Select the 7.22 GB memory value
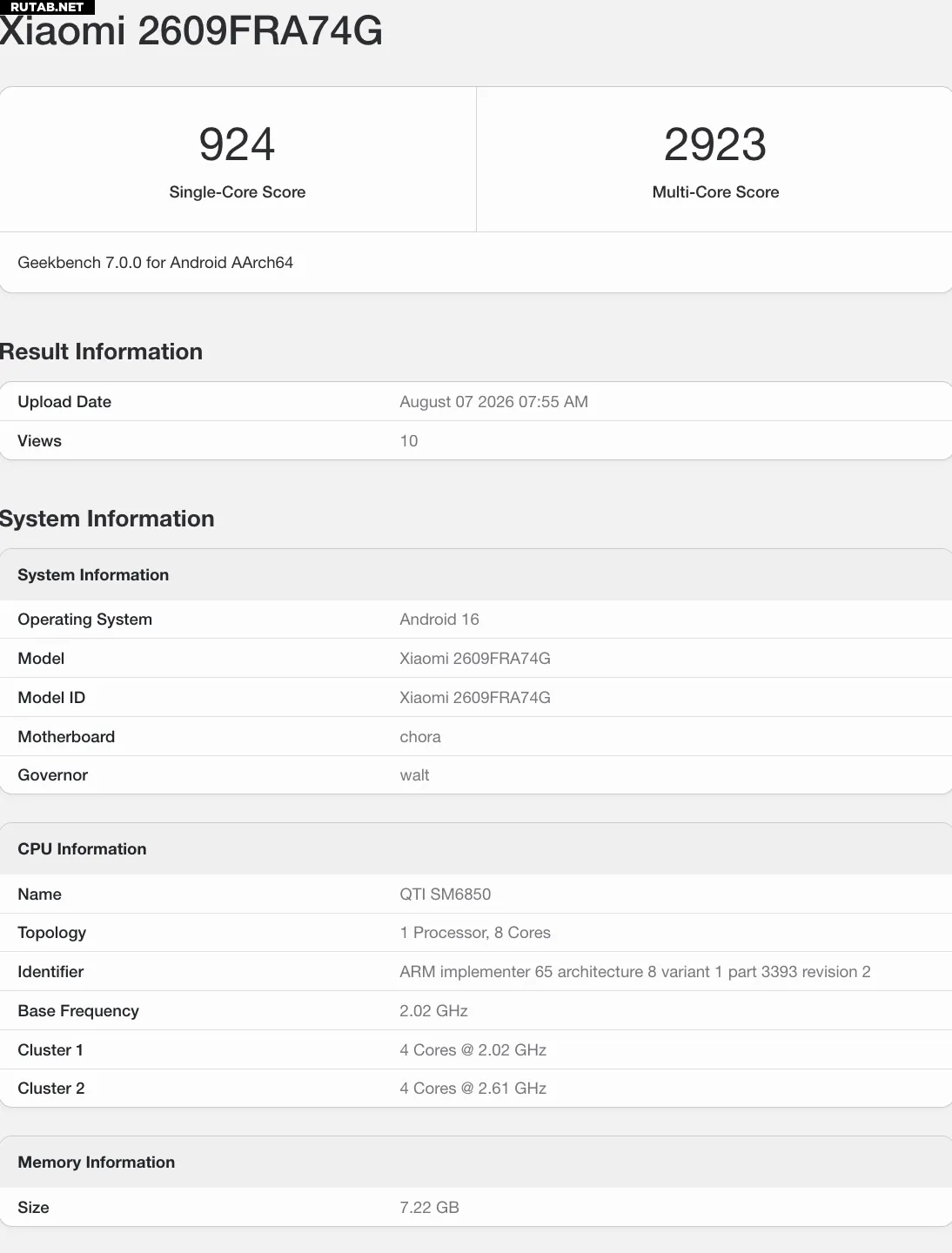The height and width of the screenshot is (1253, 952). pos(430,1208)
